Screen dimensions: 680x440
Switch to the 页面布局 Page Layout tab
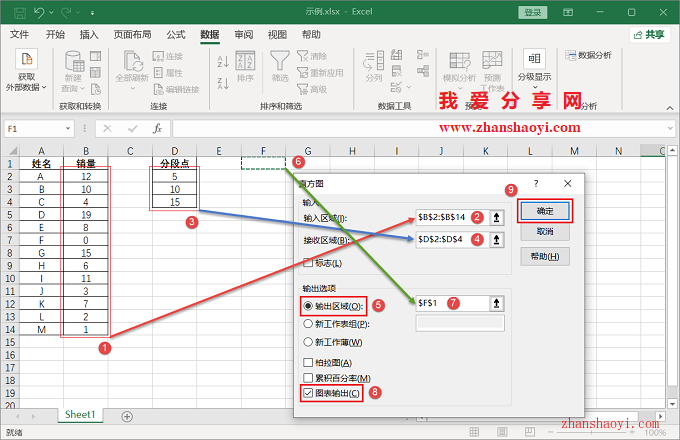coord(132,35)
